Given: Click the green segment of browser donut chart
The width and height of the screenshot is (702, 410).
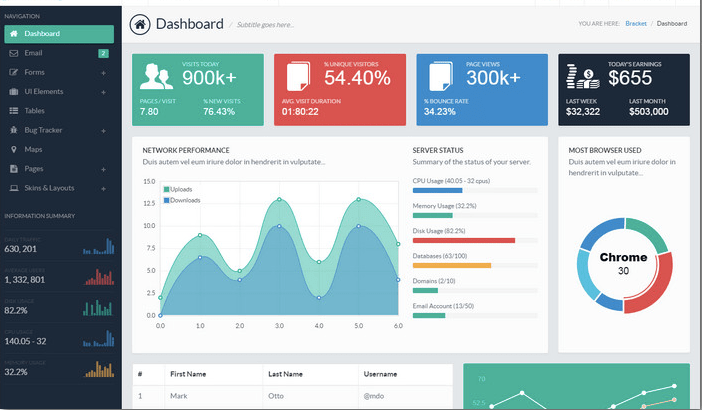Looking at the screenshot, I should [x=649, y=232].
